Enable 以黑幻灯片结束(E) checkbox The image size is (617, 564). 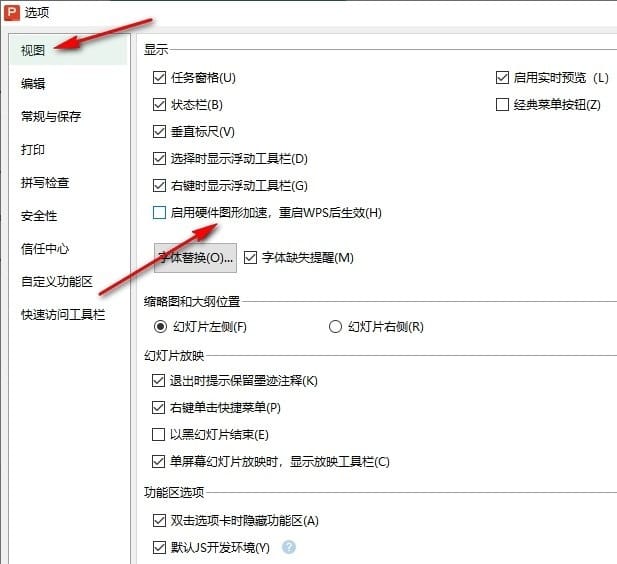coord(158,435)
